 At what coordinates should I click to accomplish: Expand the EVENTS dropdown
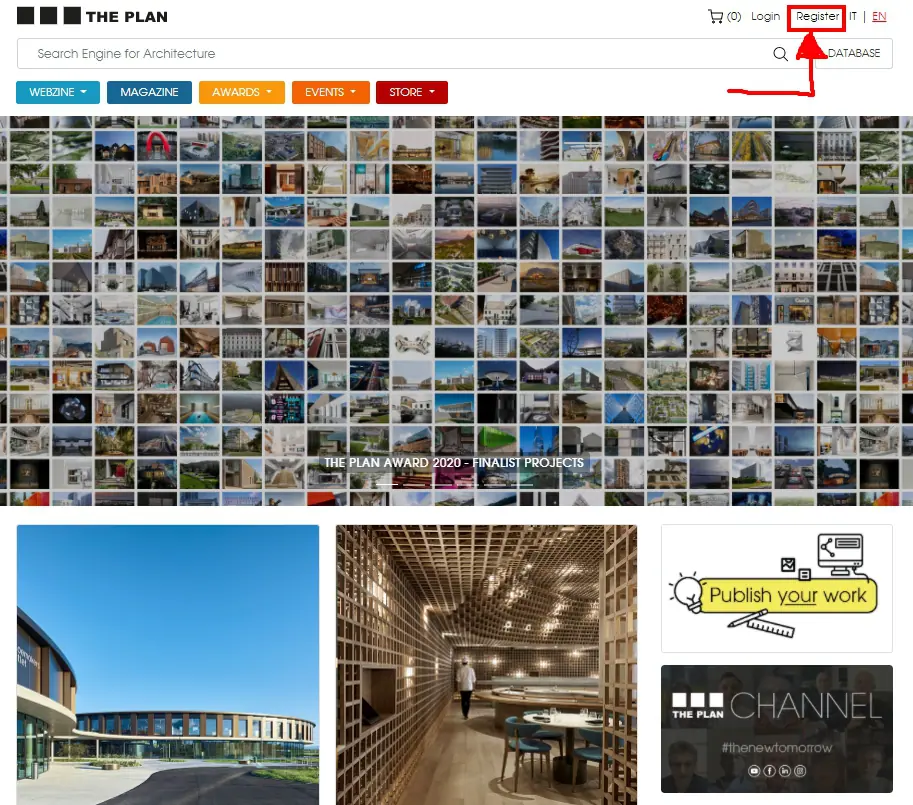(331, 92)
